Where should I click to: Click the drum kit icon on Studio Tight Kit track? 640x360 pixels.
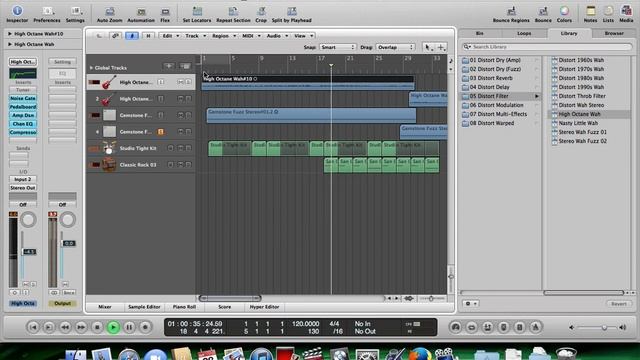click(x=109, y=148)
